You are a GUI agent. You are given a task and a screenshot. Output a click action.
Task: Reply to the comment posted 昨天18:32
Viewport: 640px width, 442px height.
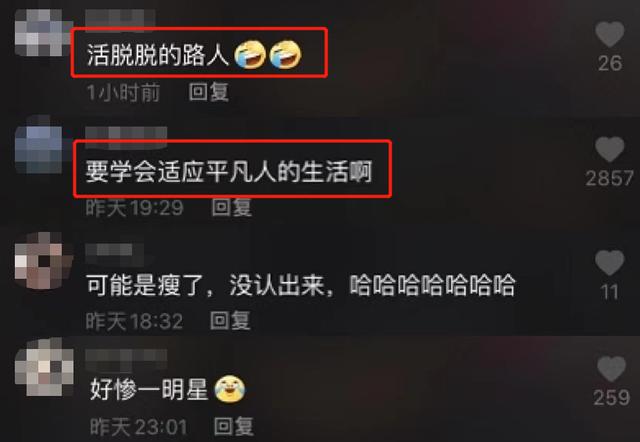230,321
